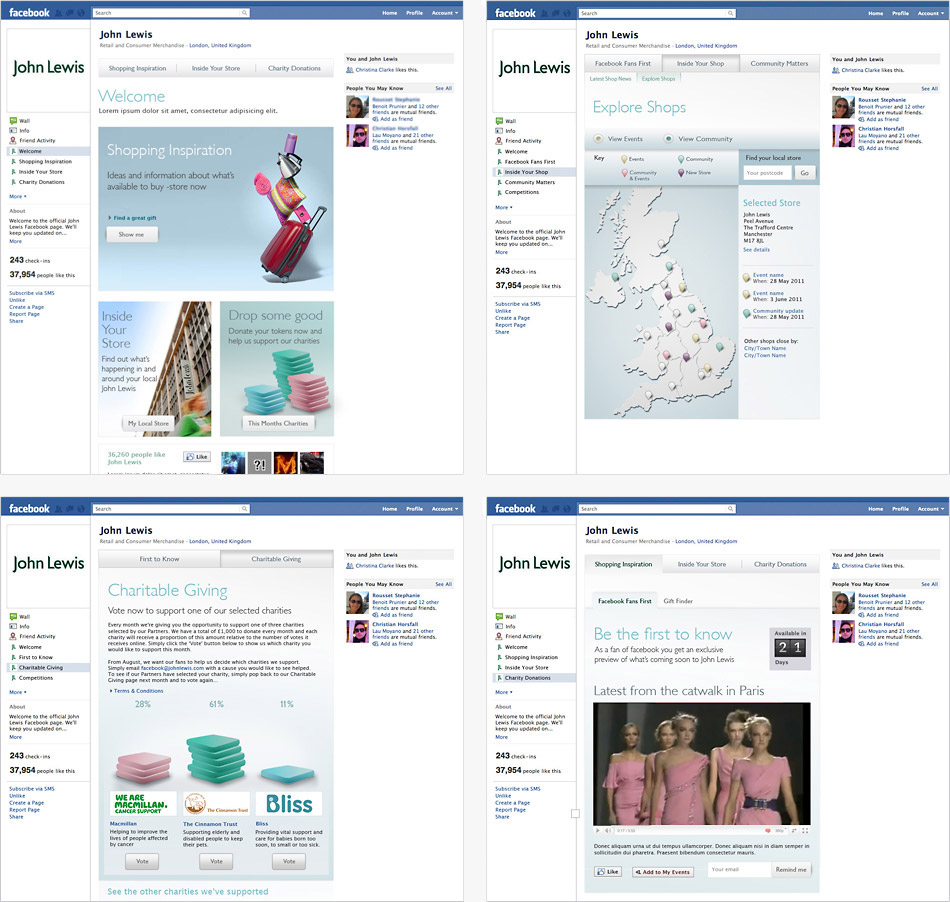Play the catwalk video
The height and width of the screenshot is (902, 950).
(x=598, y=831)
